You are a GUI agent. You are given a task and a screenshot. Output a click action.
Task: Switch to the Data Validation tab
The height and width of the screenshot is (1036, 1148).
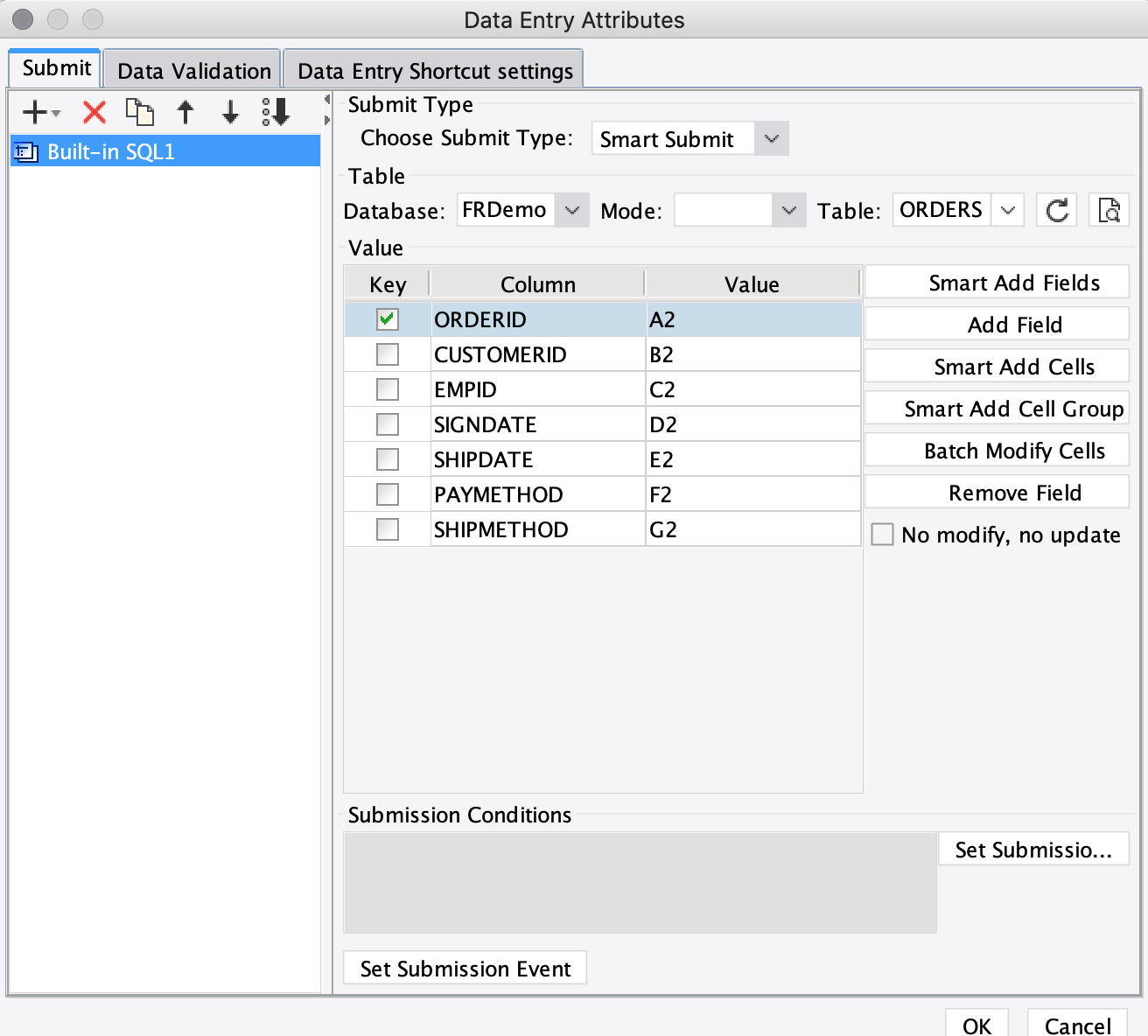point(192,70)
